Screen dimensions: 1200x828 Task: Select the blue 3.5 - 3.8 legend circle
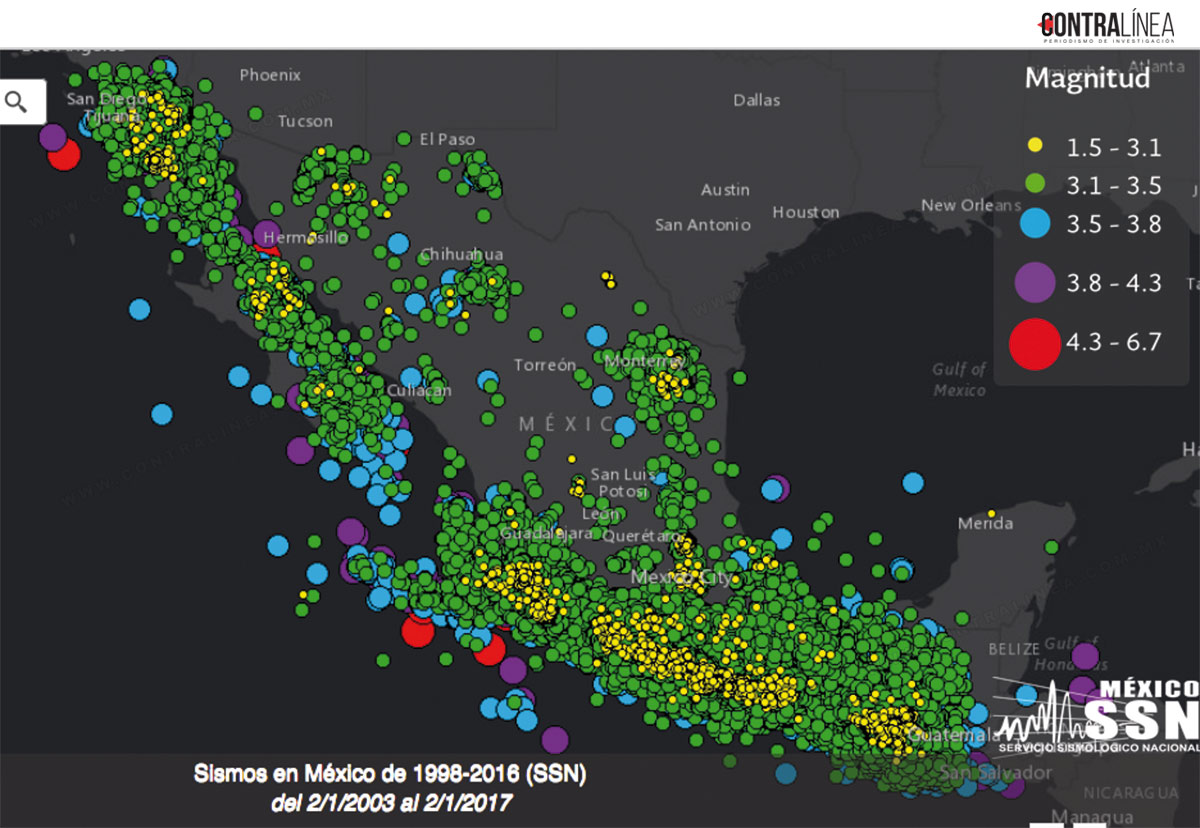click(1035, 223)
